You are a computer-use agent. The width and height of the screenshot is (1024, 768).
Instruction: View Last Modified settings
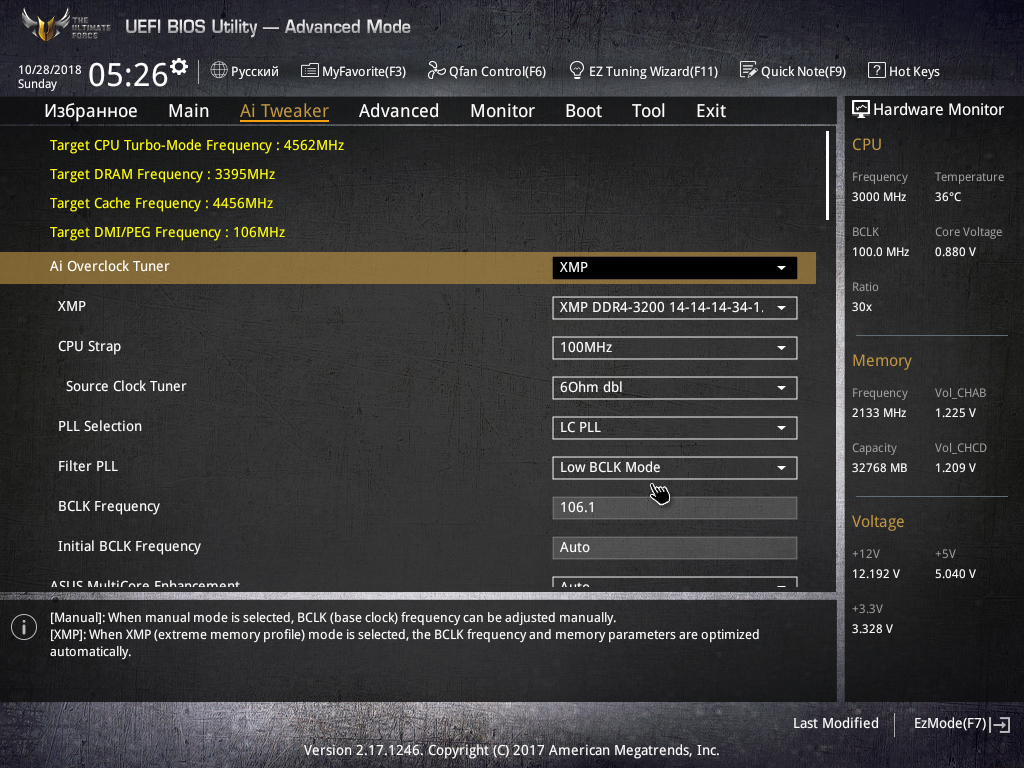click(x=835, y=723)
